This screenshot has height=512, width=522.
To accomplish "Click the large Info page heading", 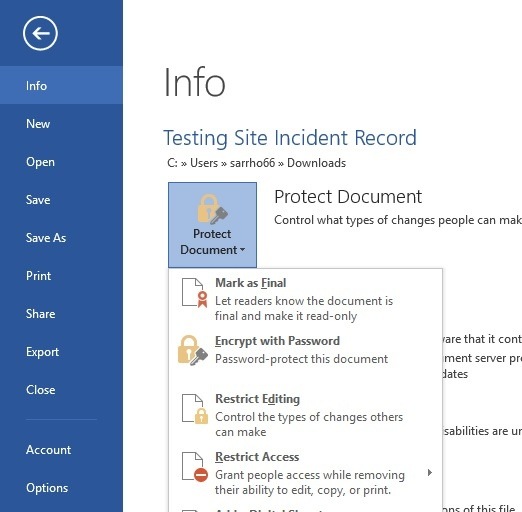I will click(x=195, y=82).
